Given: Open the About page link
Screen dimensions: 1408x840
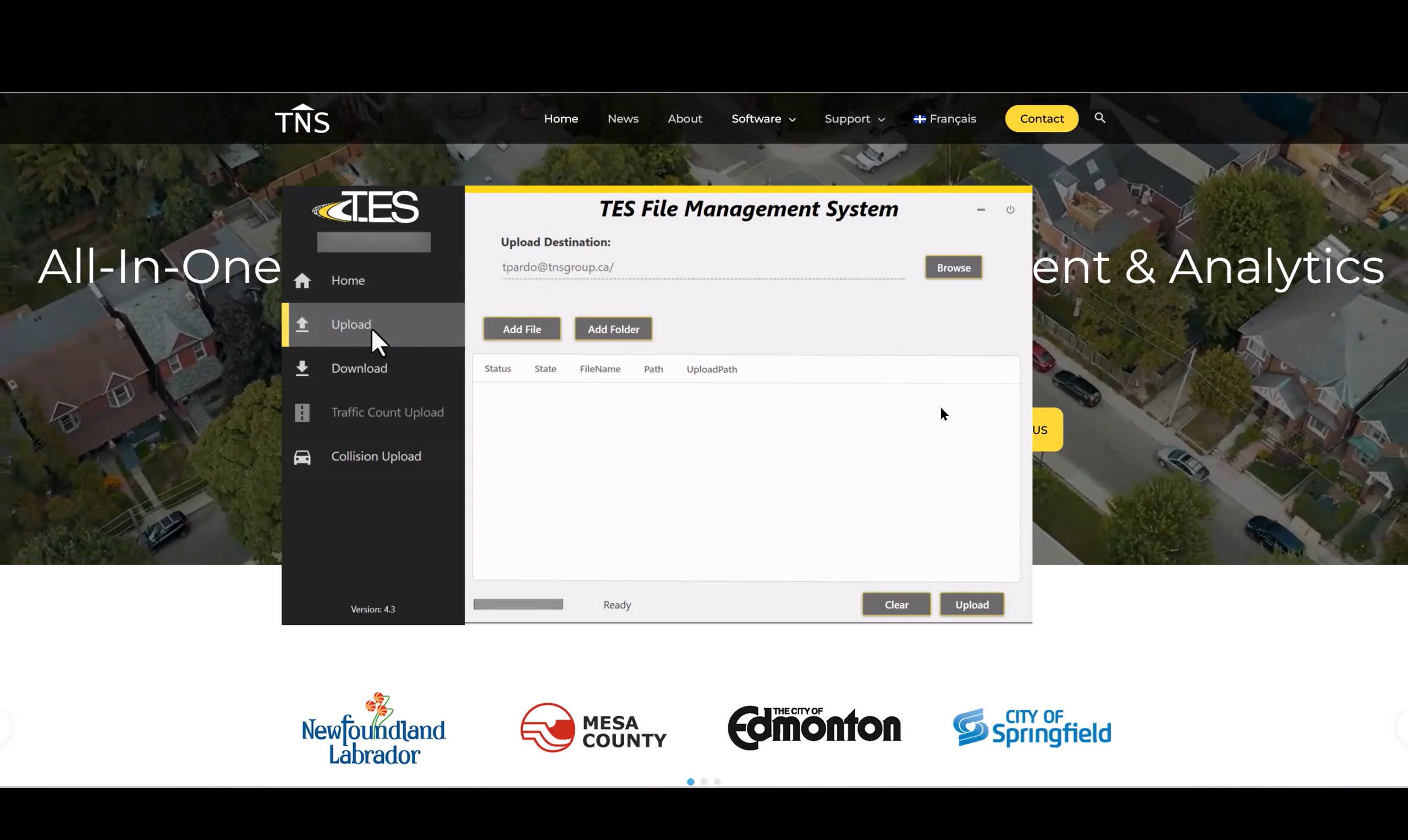Looking at the screenshot, I should [684, 119].
